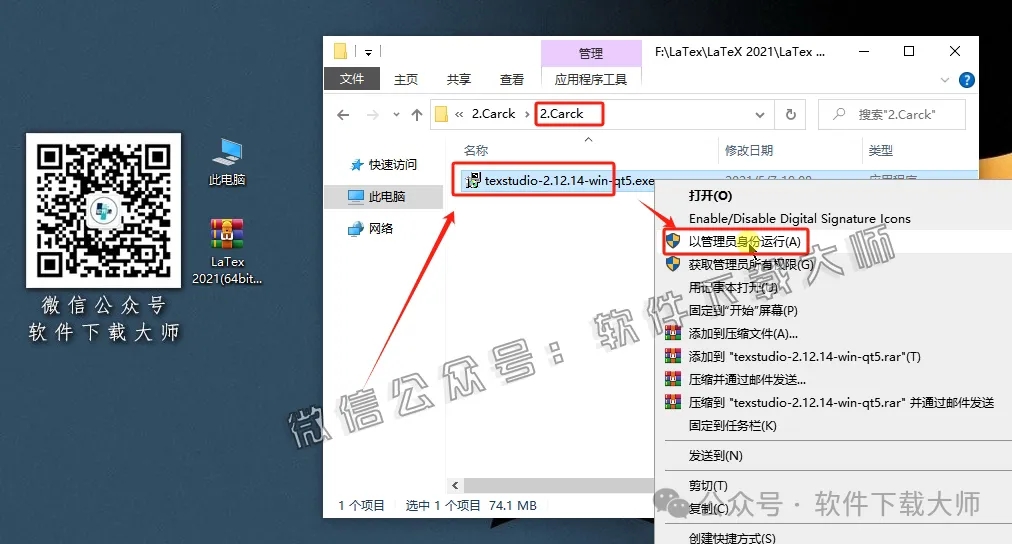Click the texstudio exe file icon
The height and width of the screenshot is (544, 1012).
473,181
